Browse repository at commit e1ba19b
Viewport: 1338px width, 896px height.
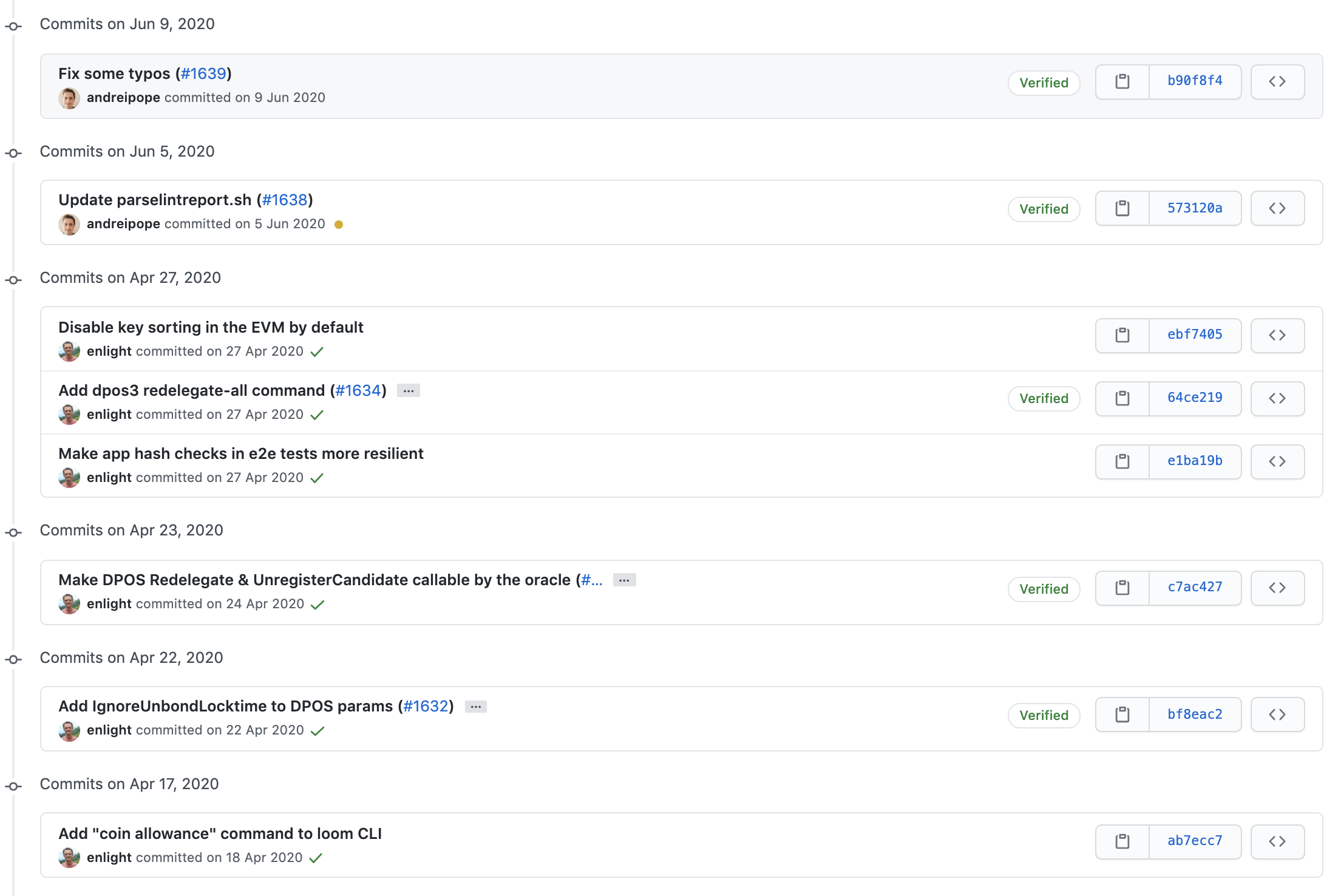[x=1277, y=461]
